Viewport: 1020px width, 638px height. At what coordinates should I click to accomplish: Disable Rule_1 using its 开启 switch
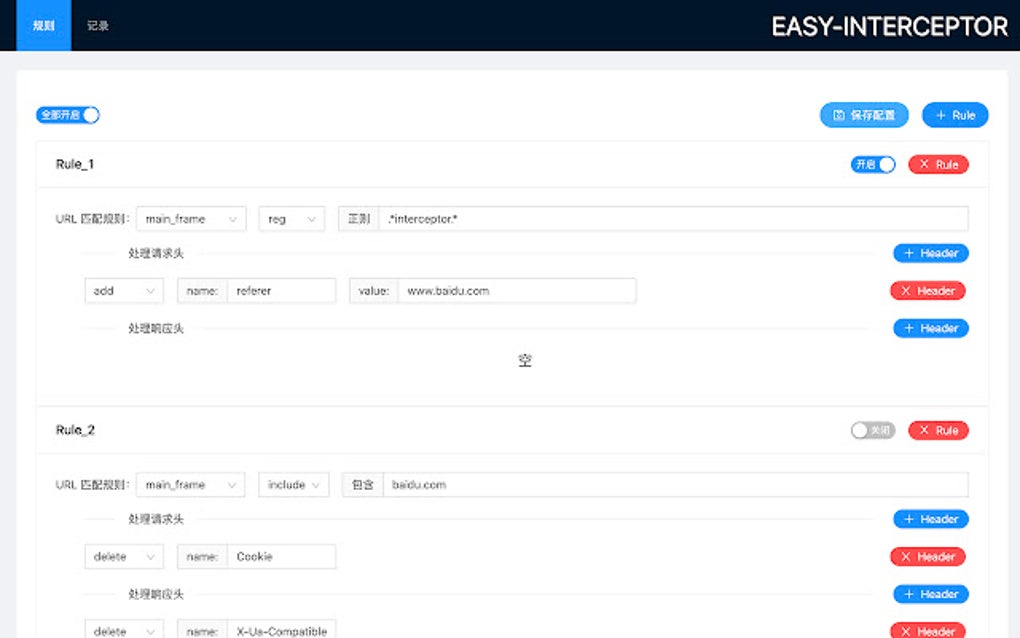871,164
